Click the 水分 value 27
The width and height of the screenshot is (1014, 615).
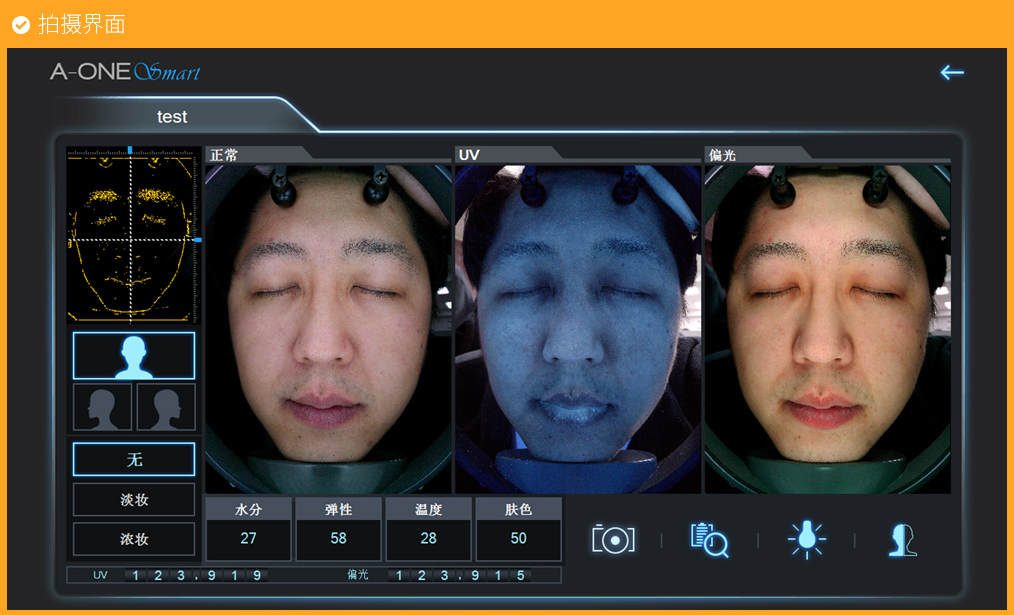tap(248, 538)
